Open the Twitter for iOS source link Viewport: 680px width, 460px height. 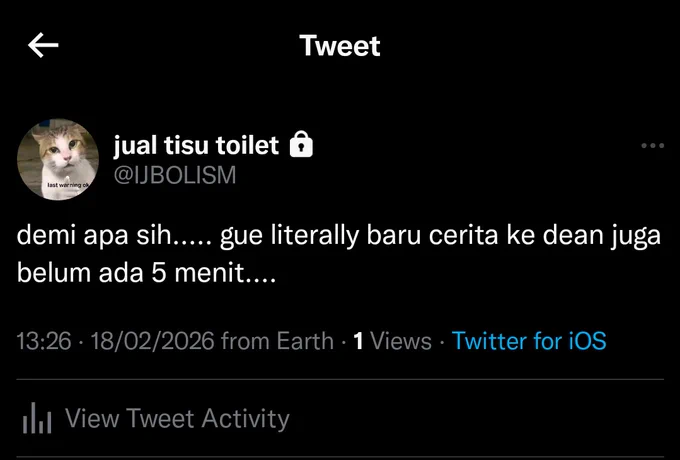(x=529, y=341)
